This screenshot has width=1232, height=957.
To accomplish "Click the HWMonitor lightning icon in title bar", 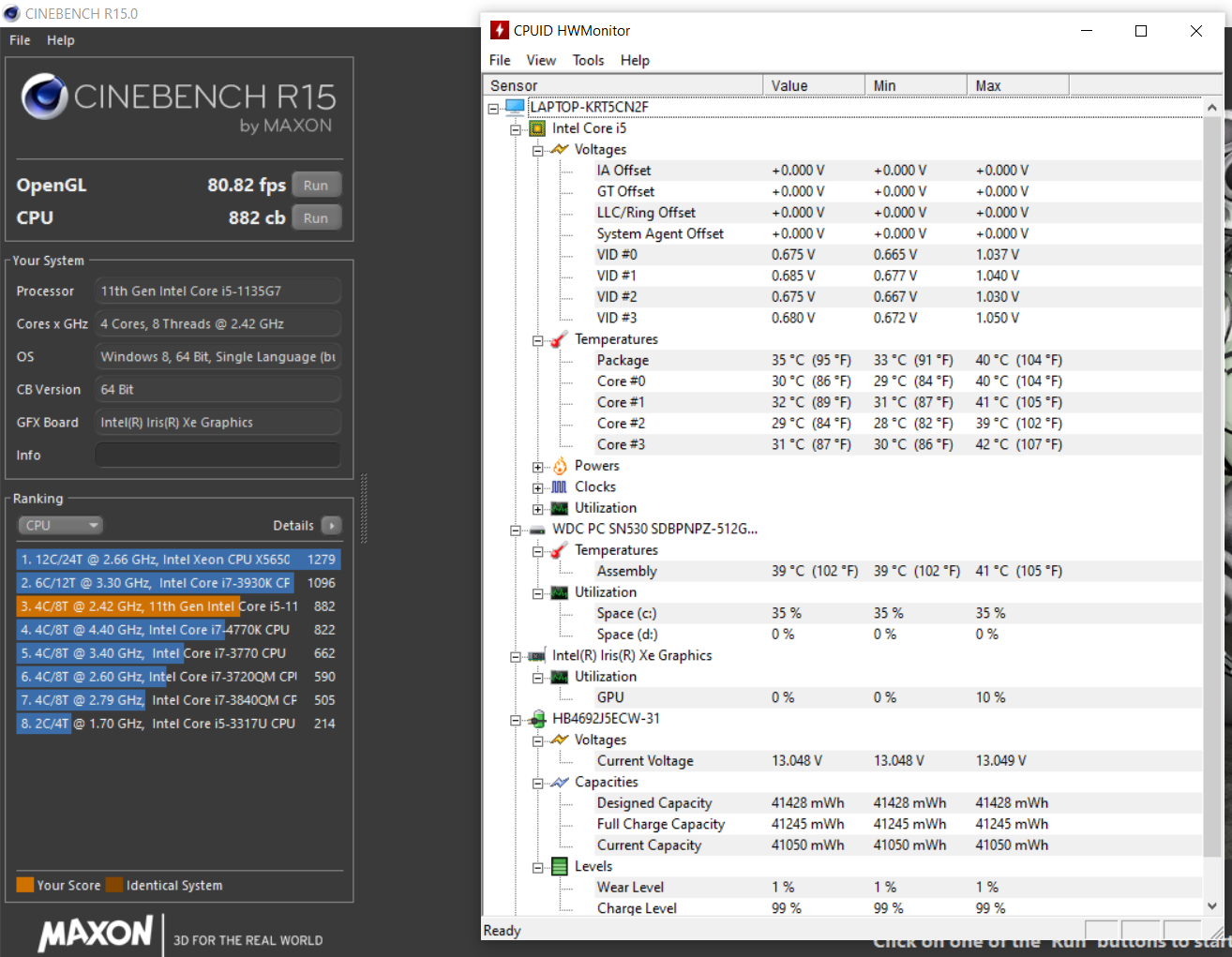I will coord(500,30).
